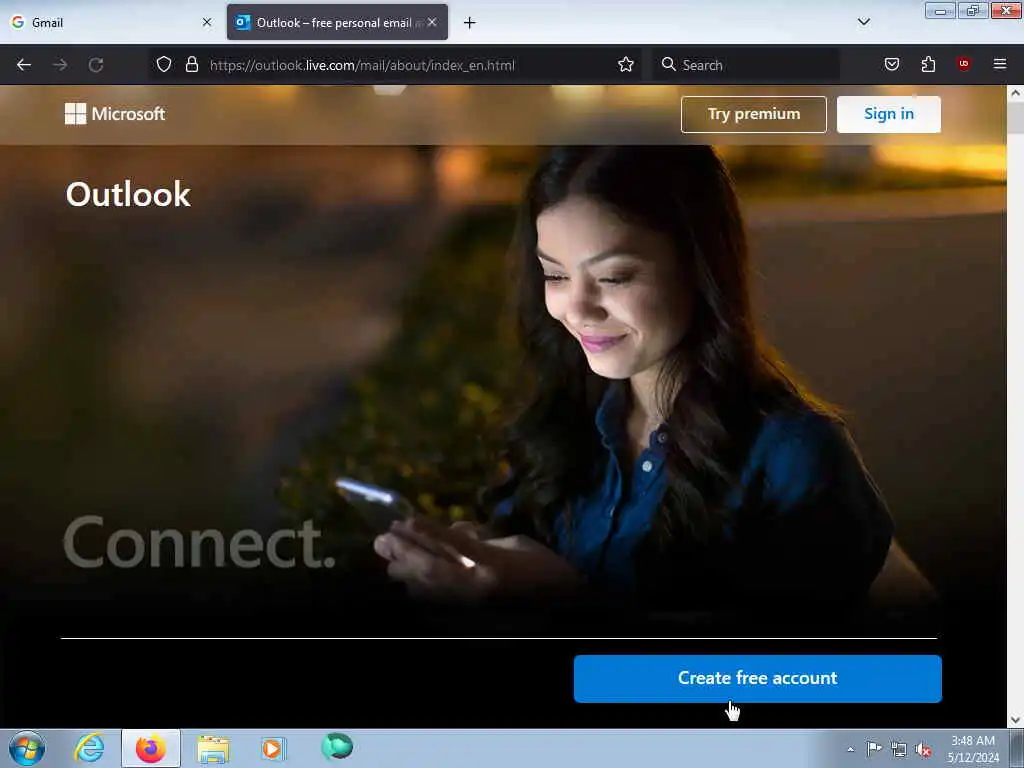Expand the list all tabs chevron

coord(863,22)
